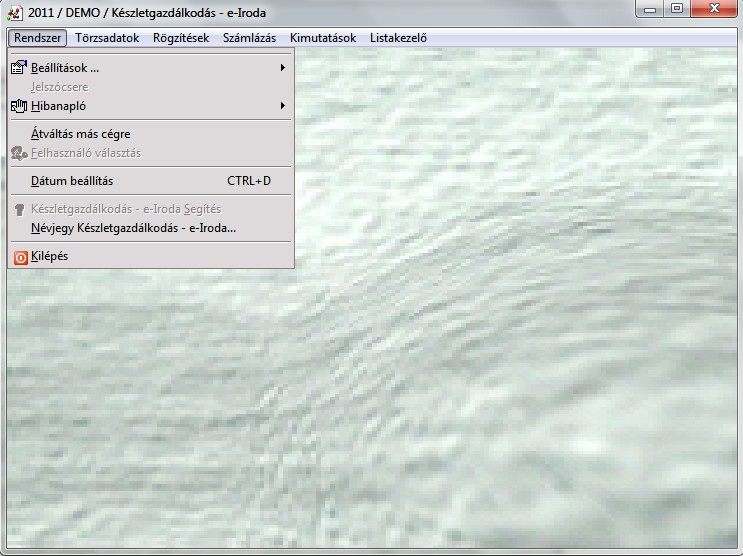Open the Törzsadatok menu
Image resolution: width=743 pixels, height=556 pixels.
click(107, 38)
